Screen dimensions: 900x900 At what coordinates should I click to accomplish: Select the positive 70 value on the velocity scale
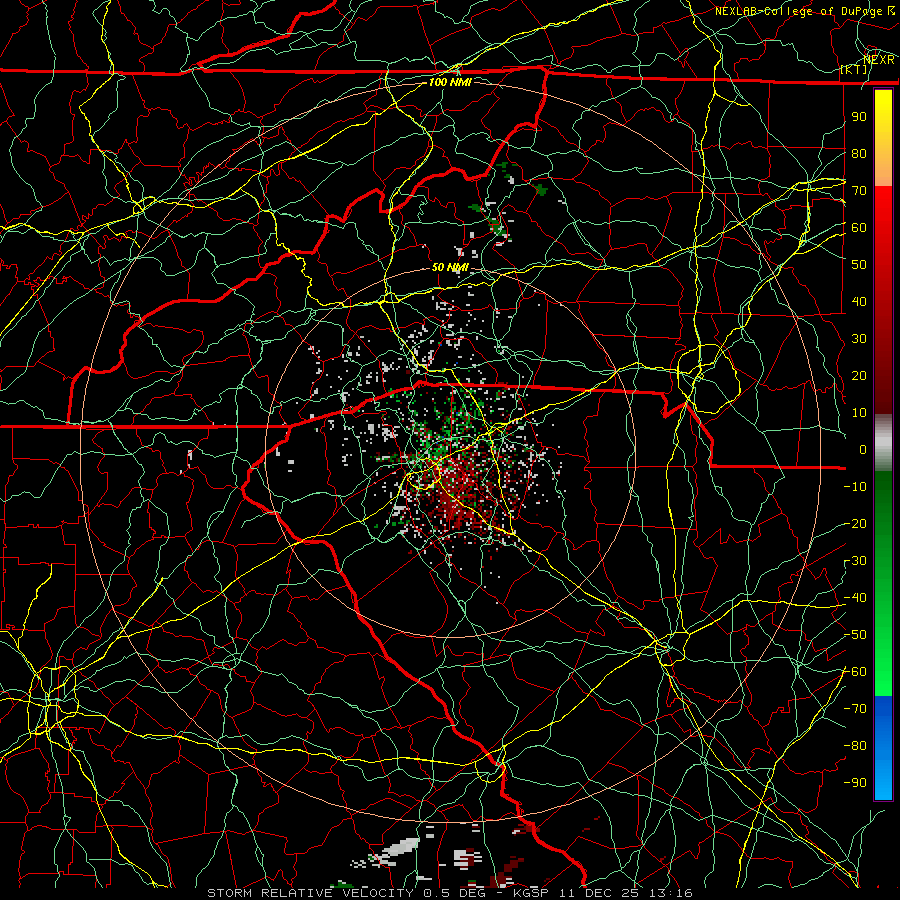[x=859, y=191]
